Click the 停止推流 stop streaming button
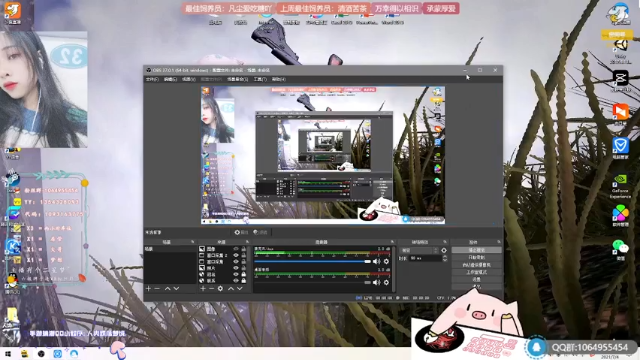Image resolution: width=640 pixels, height=360 pixels. (x=476, y=250)
